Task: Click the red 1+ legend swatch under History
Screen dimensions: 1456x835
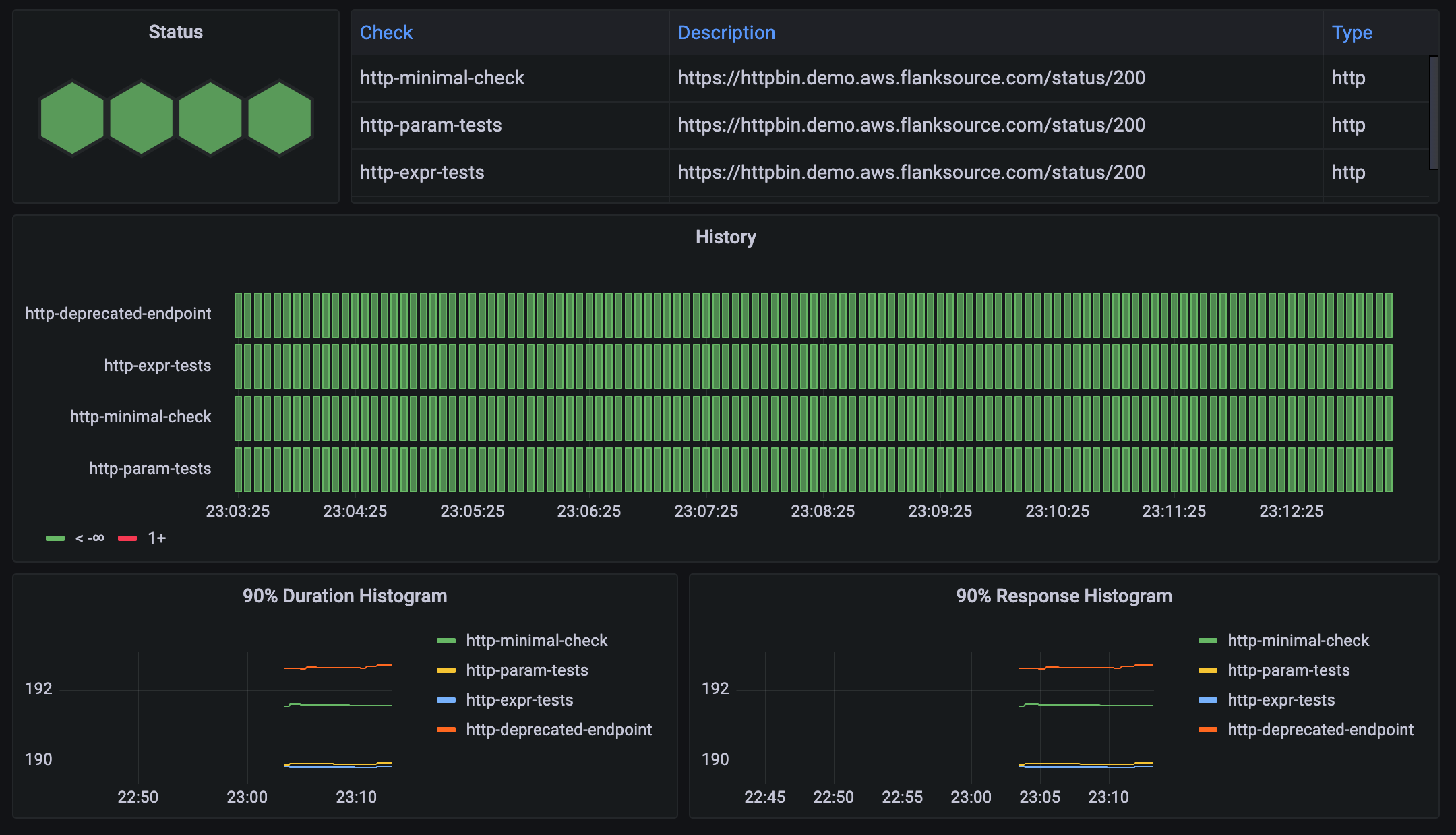Action: 127,538
